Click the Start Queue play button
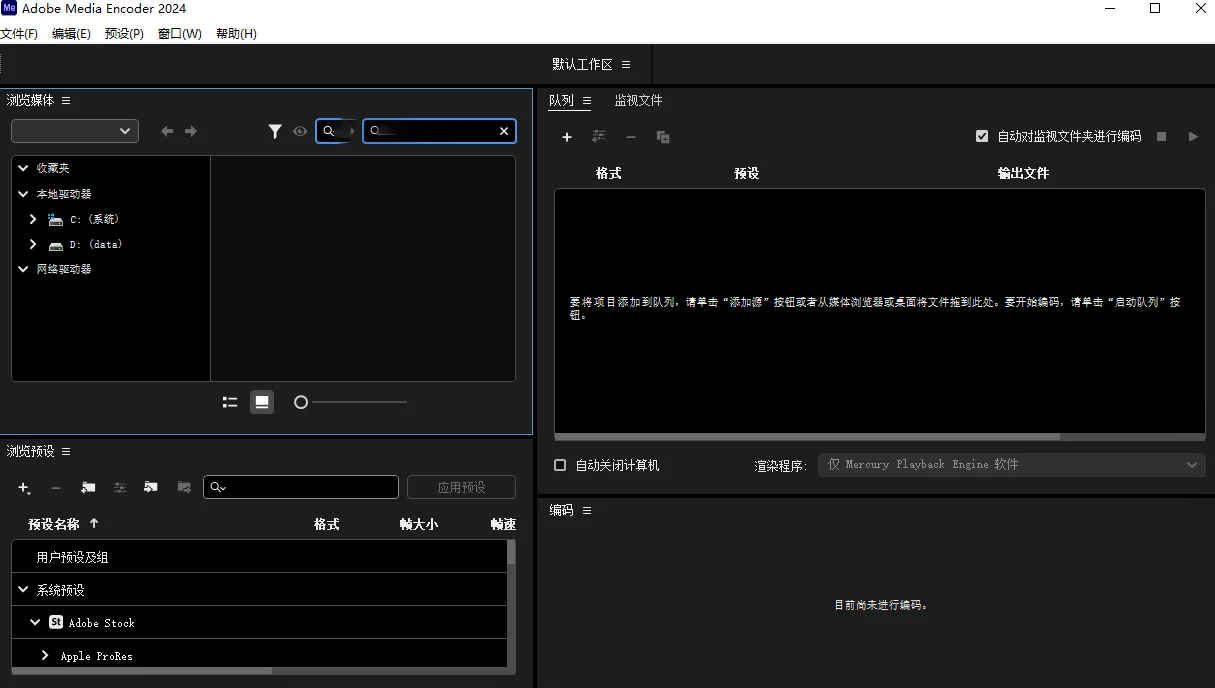Image resolution: width=1215 pixels, height=688 pixels. 1193,136
